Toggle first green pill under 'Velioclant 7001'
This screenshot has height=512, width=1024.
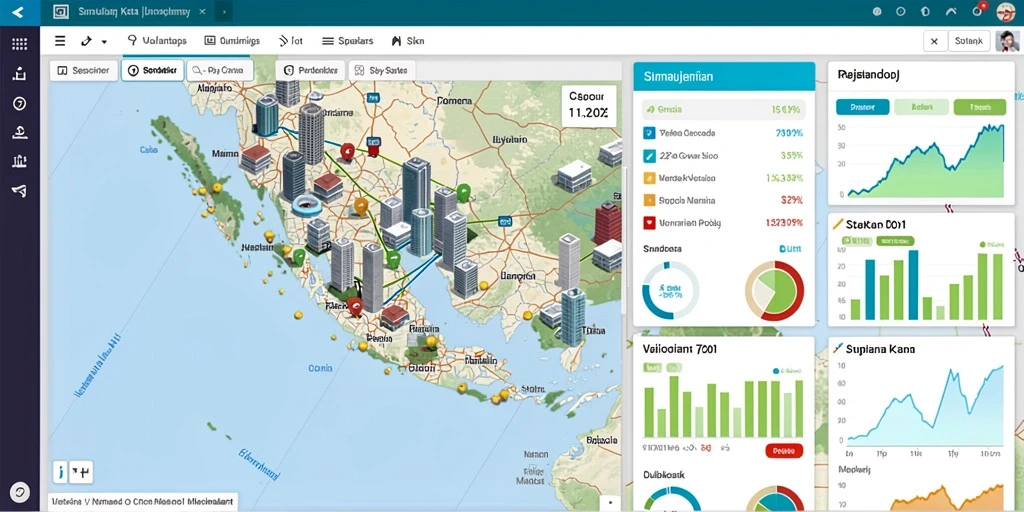[x=652, y=368]
